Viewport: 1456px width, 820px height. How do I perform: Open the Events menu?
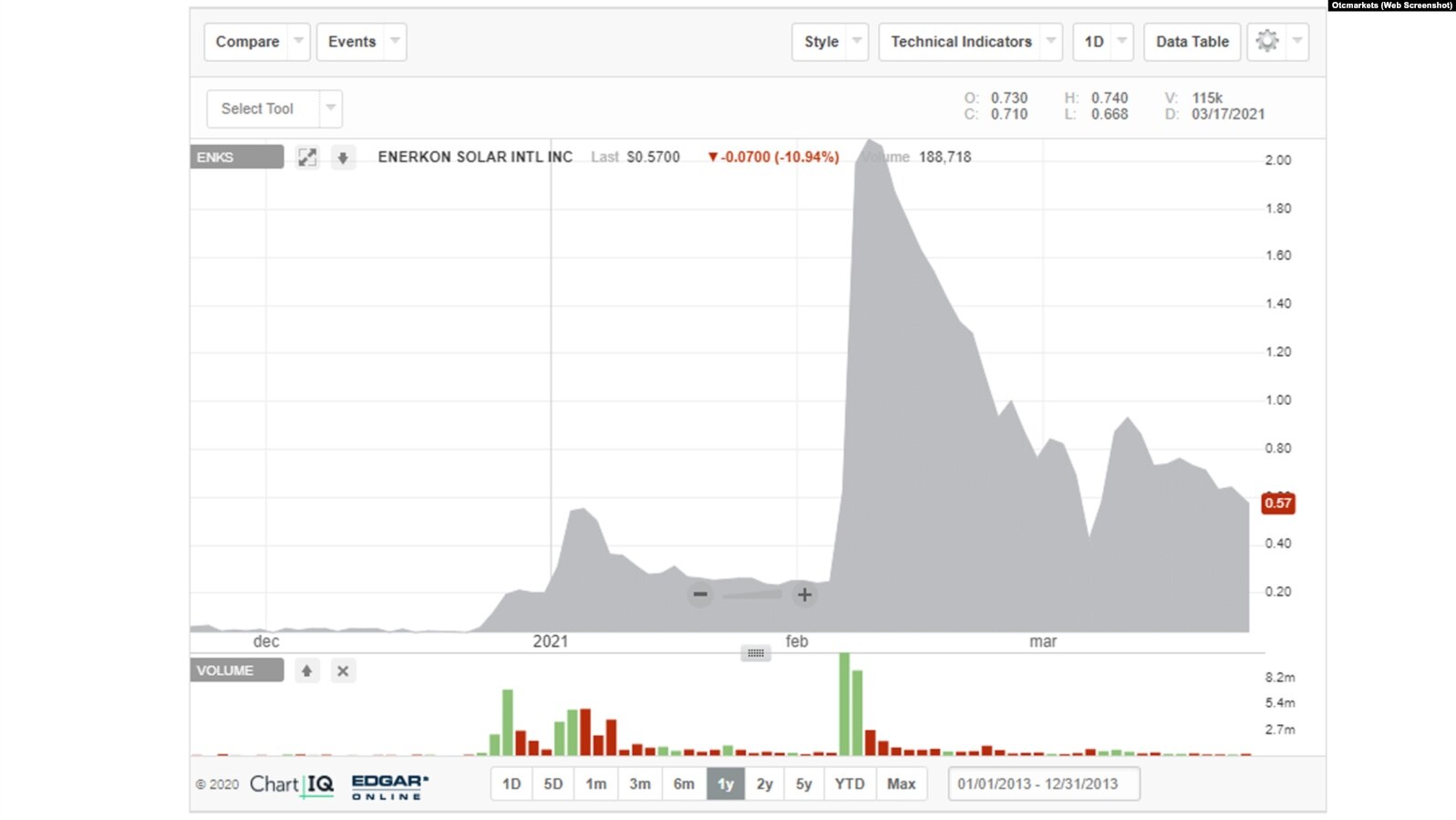[x=352, y=42]
